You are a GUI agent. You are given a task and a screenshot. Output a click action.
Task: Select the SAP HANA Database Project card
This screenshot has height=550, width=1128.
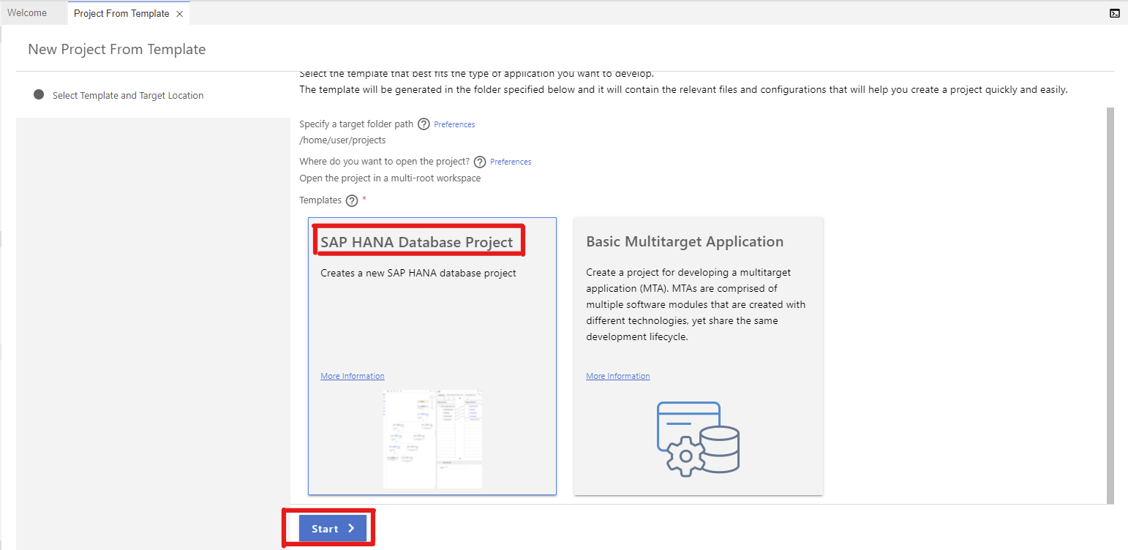(x=432, y=356)
